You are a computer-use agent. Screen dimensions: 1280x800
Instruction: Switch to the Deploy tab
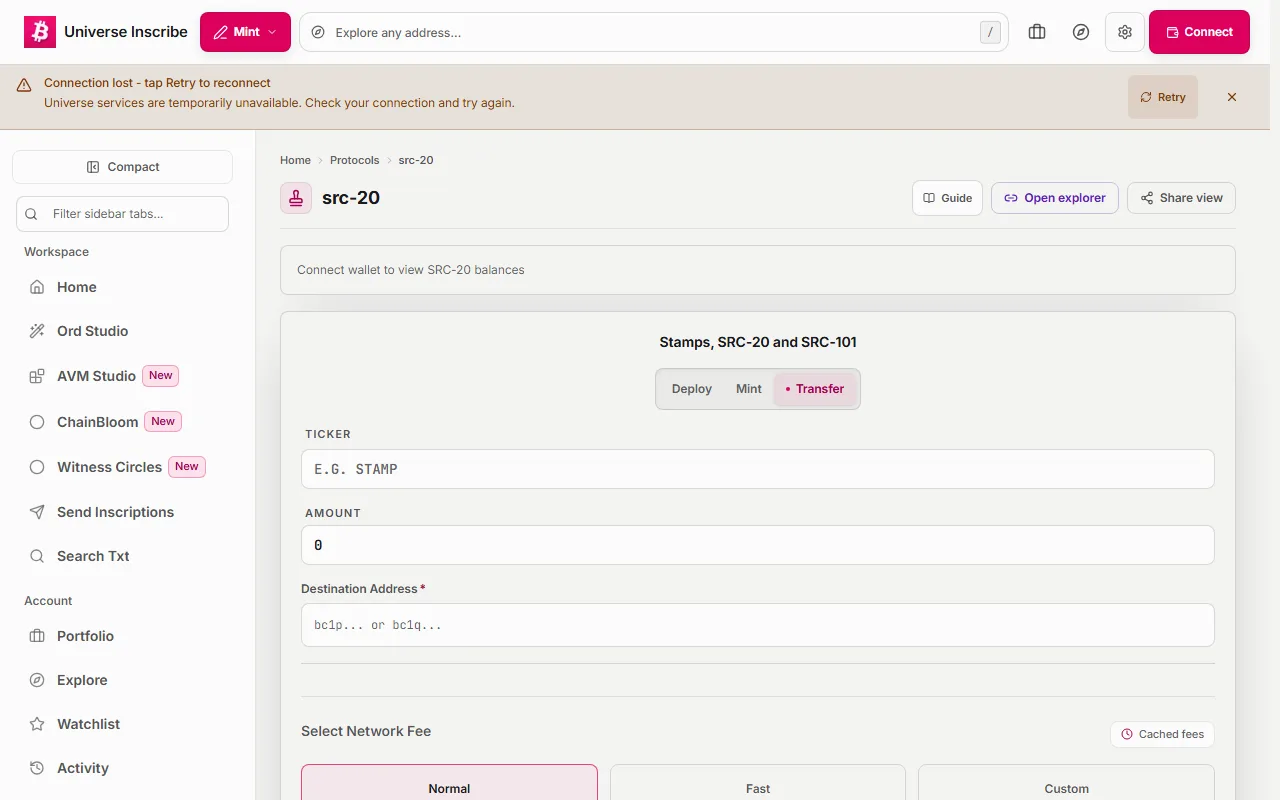coord(692,389)
